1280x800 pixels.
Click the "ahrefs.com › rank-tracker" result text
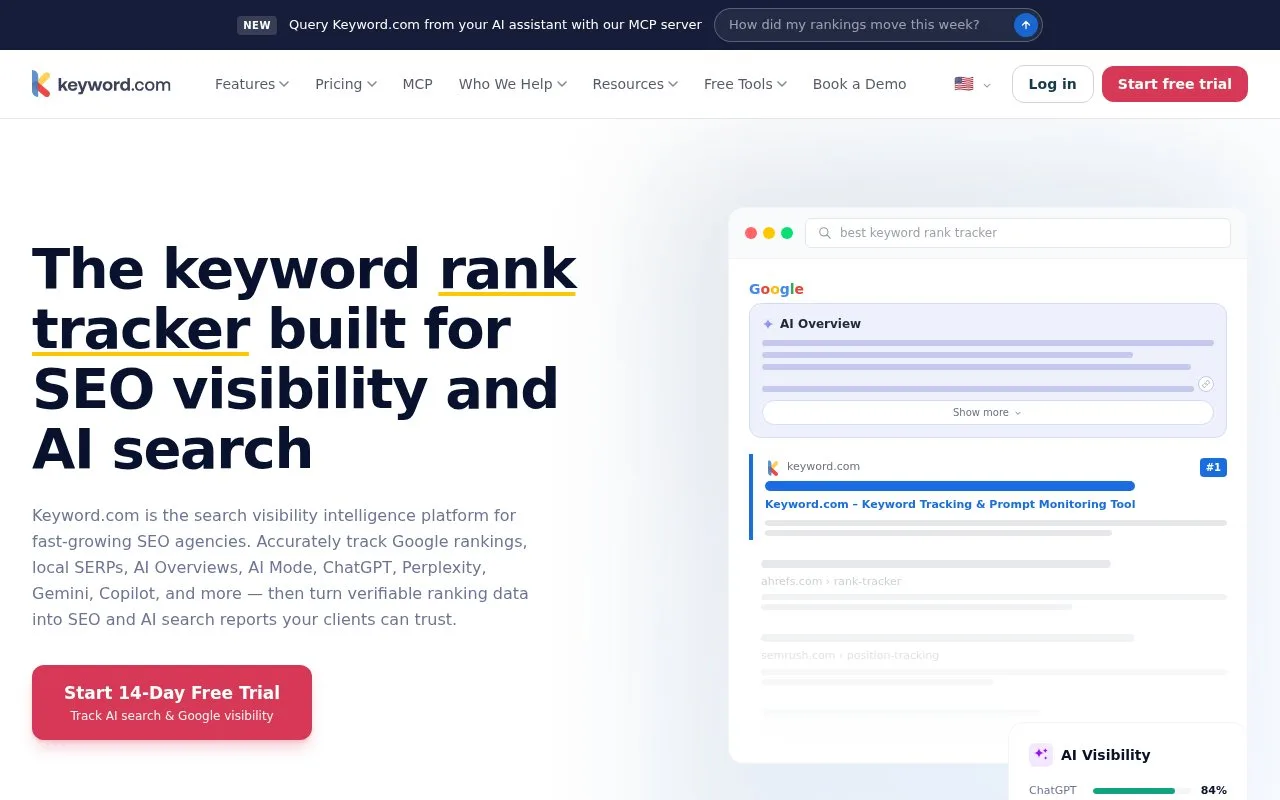(831, 582)
